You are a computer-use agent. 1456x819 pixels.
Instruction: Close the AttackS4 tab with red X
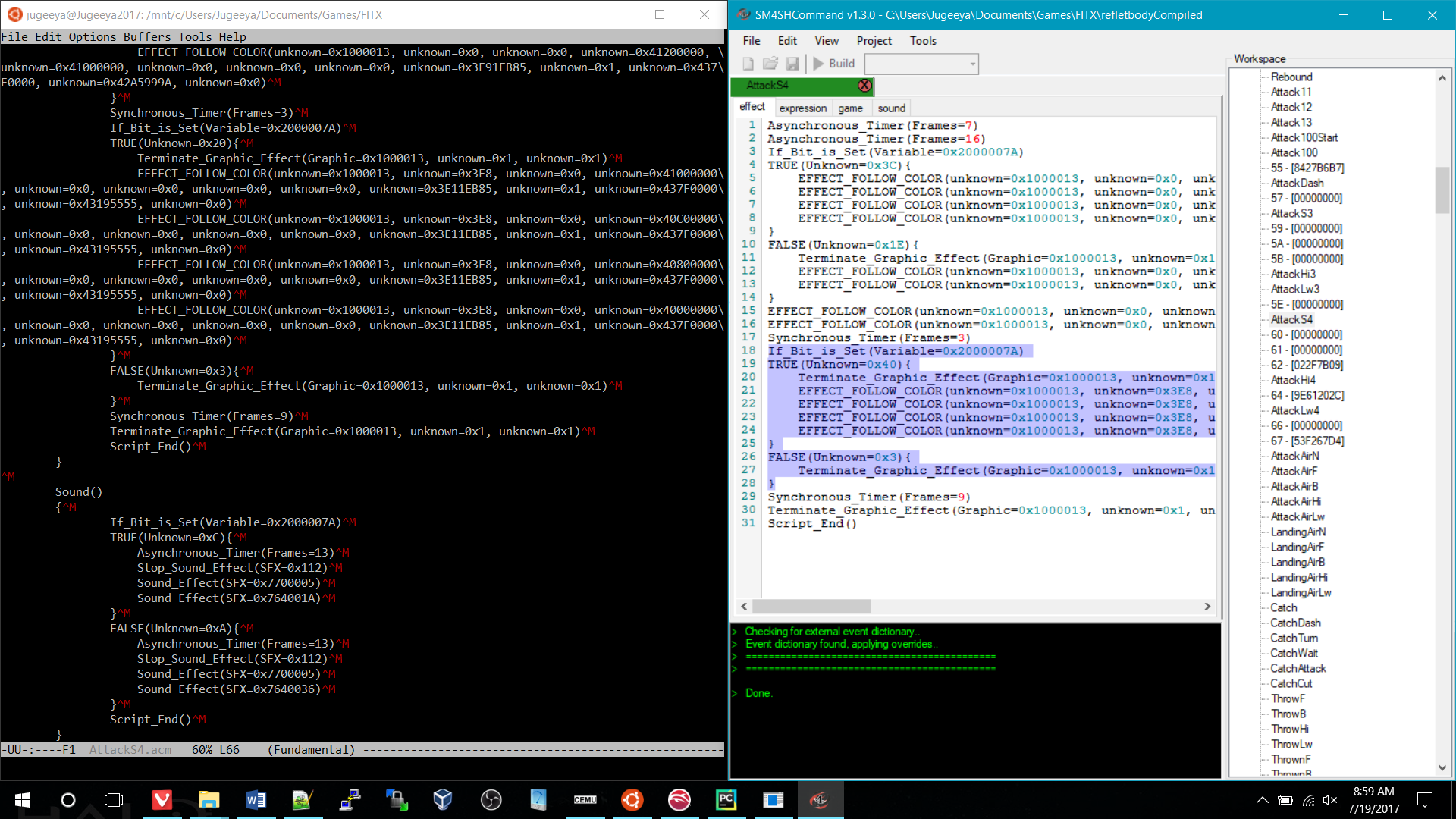pos(864,86)
